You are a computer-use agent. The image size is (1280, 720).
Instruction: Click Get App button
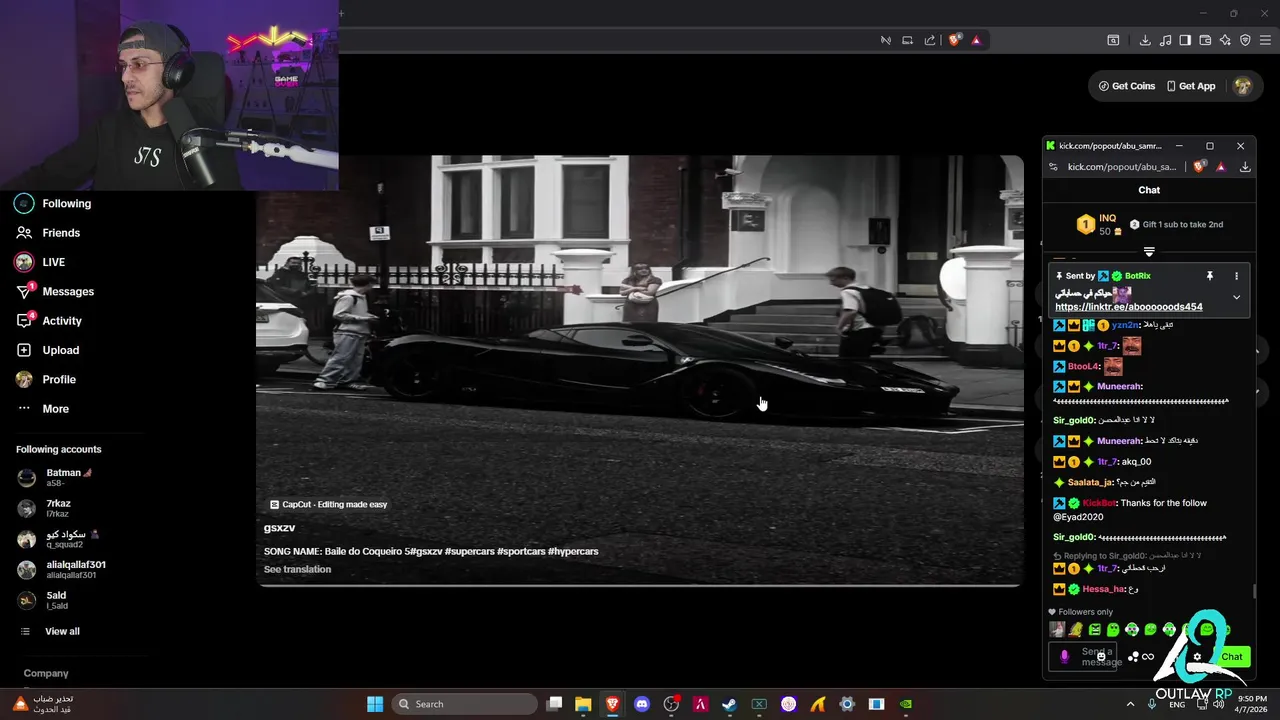pos(1191,86)
